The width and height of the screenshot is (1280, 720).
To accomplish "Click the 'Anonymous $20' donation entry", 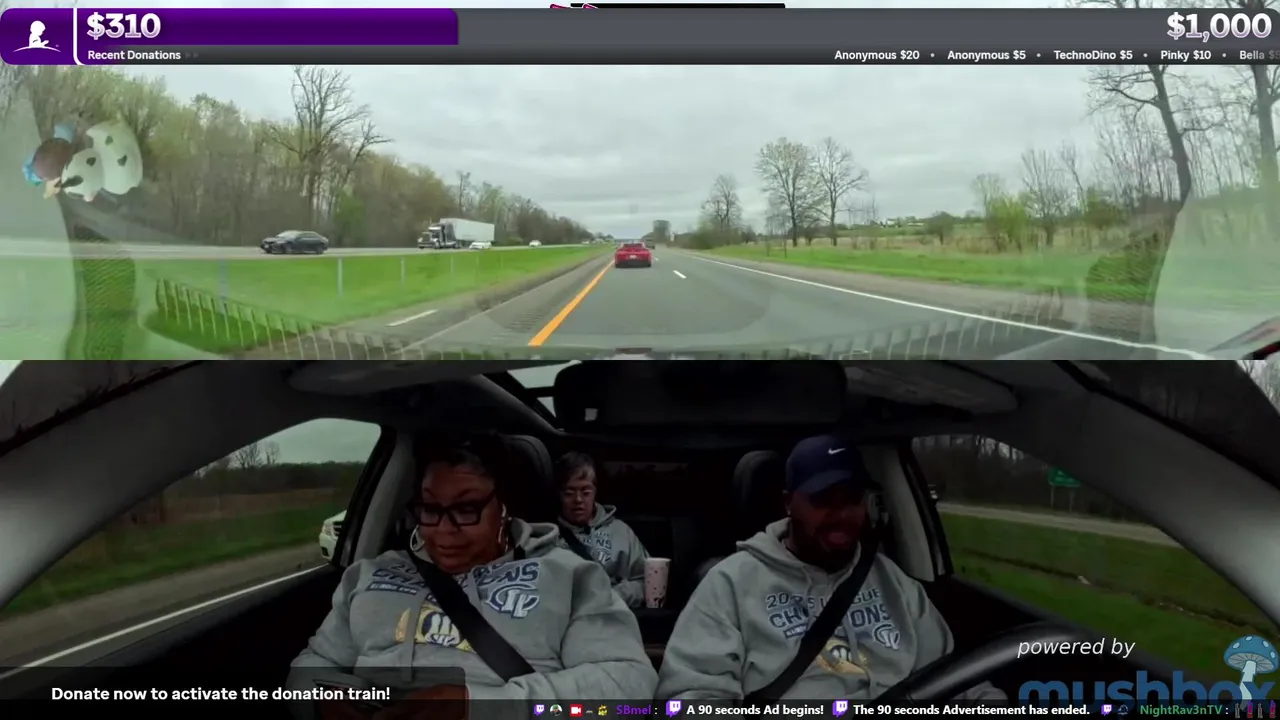I will pyautogui.click(x=877, y=55).
